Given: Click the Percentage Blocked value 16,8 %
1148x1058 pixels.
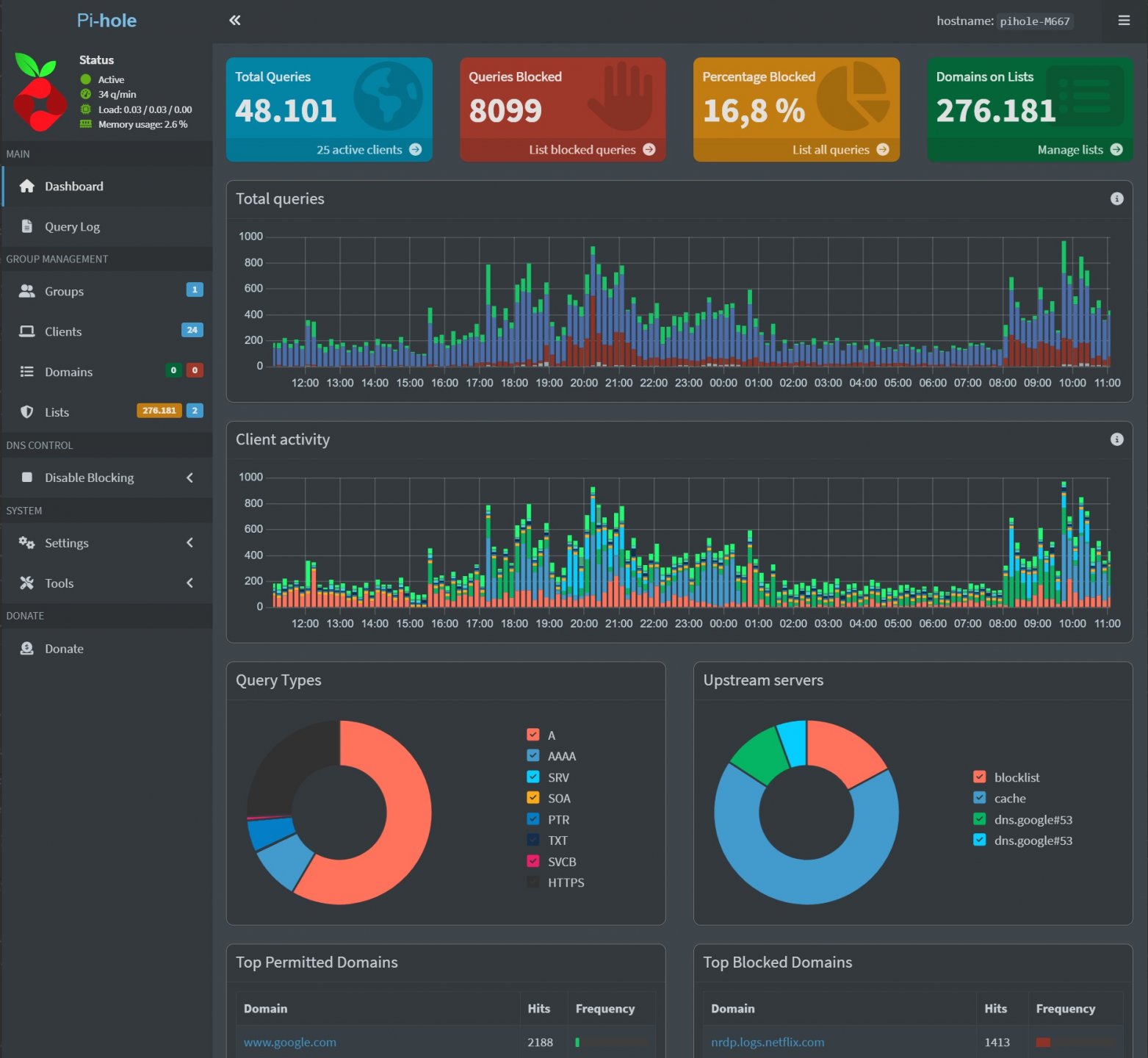Looking at the screenshot, I should pos(754,111).
